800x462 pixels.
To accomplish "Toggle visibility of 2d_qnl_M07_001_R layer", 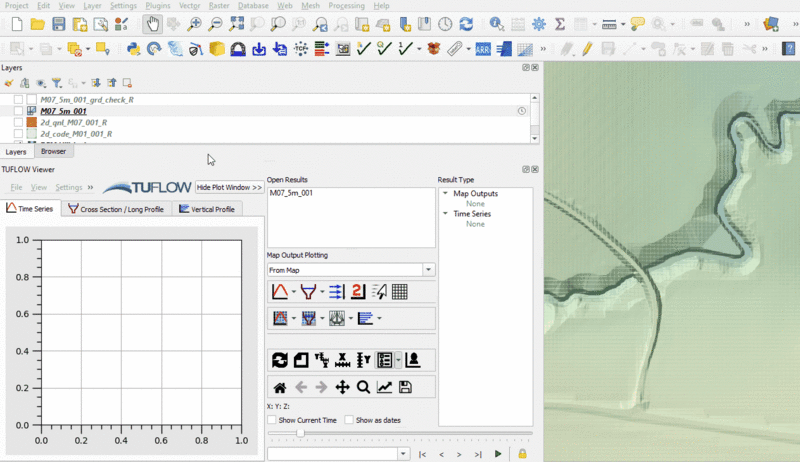I will (x=19, y=122).
